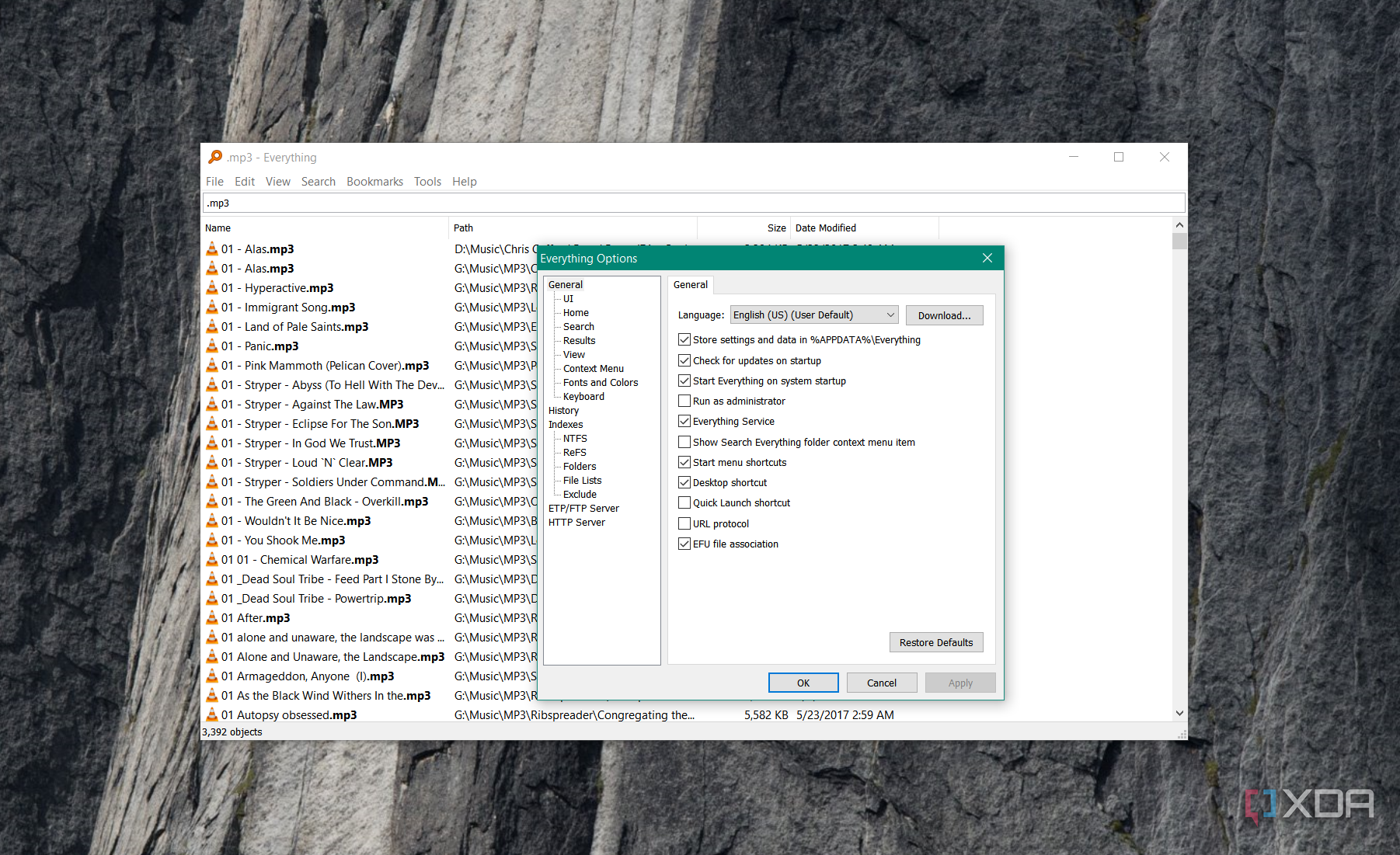Viewport: 1400px width, 855px height.
Task: Click the Download... button
Action: point(944,315)
